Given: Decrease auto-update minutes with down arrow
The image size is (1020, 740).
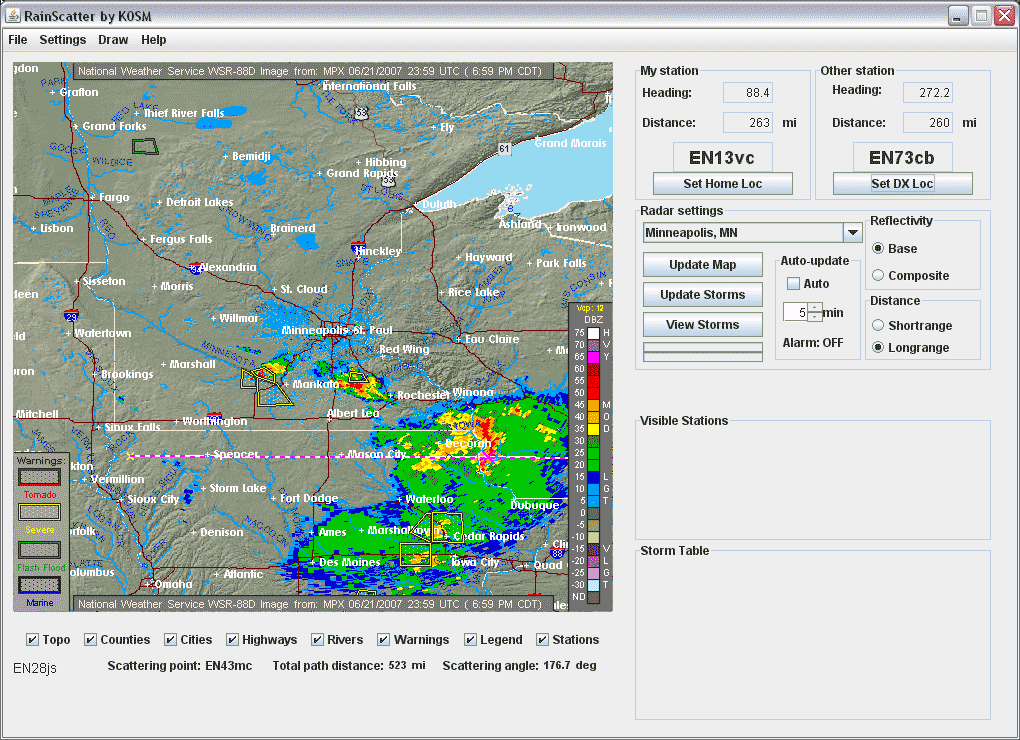Looking at the screenshot, I should click(815, 317).
